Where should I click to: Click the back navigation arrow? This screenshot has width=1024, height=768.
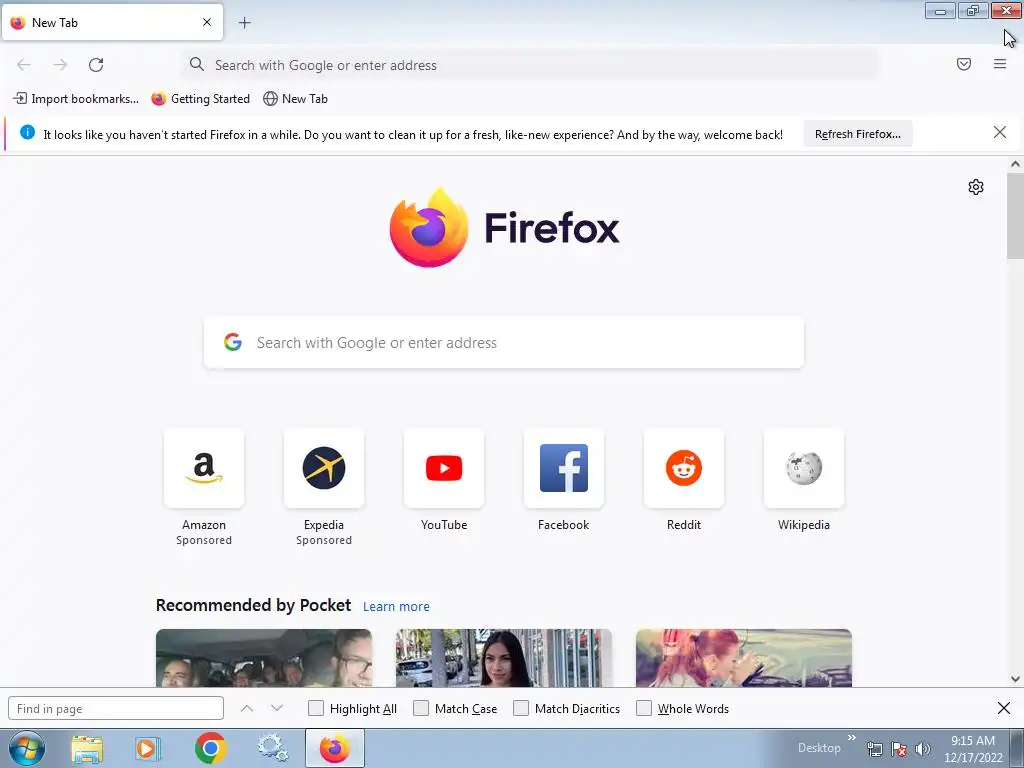24,65
